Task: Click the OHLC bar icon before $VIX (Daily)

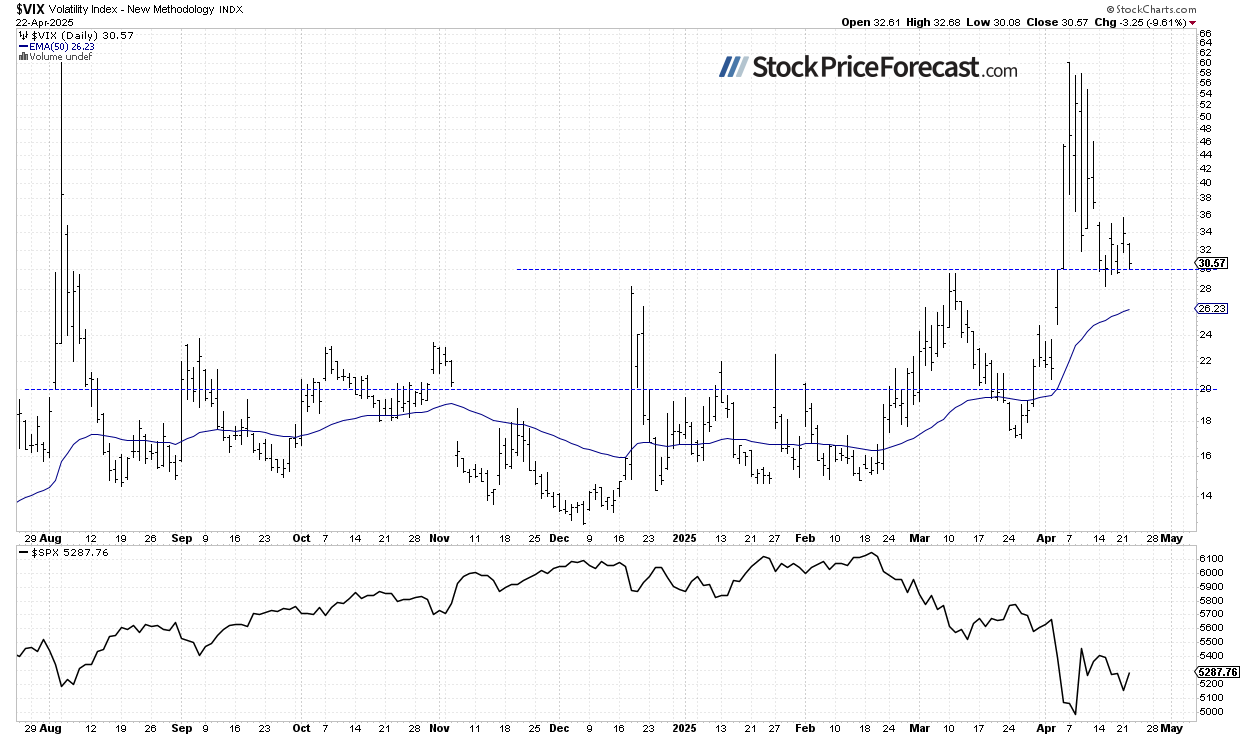Action: [22, 35]
